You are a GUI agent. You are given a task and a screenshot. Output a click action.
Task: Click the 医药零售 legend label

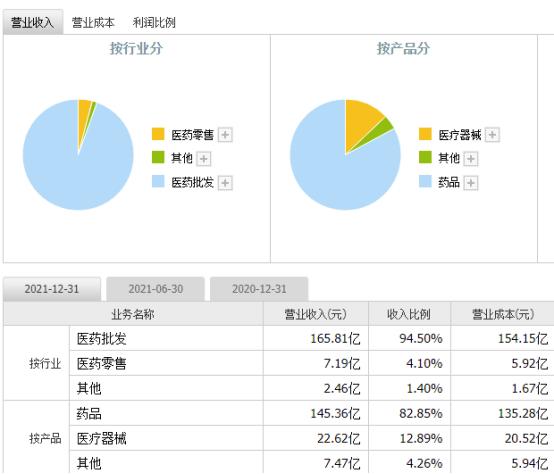click(x=193, y=135)
